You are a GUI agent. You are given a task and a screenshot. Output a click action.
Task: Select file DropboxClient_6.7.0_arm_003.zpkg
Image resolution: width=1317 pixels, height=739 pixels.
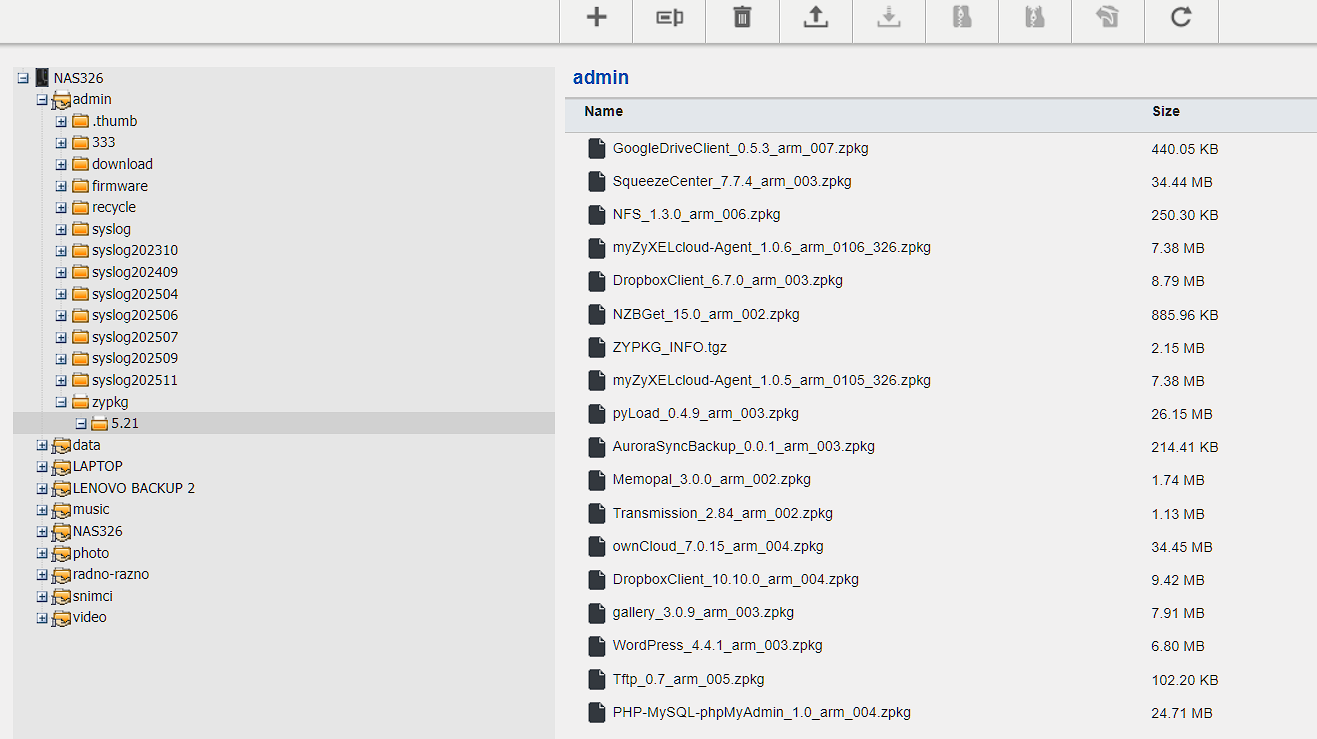click(x=728, y=280)
